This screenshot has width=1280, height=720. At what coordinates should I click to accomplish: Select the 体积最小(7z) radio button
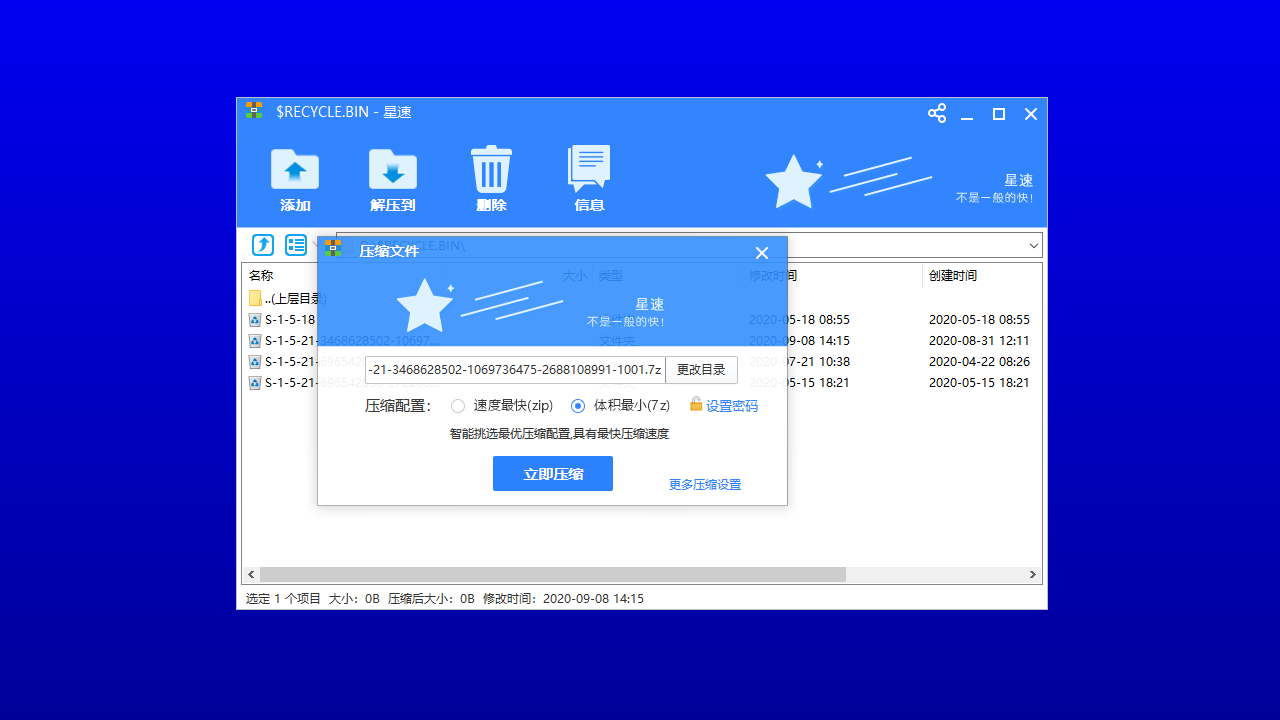click(x=578, y=405)
